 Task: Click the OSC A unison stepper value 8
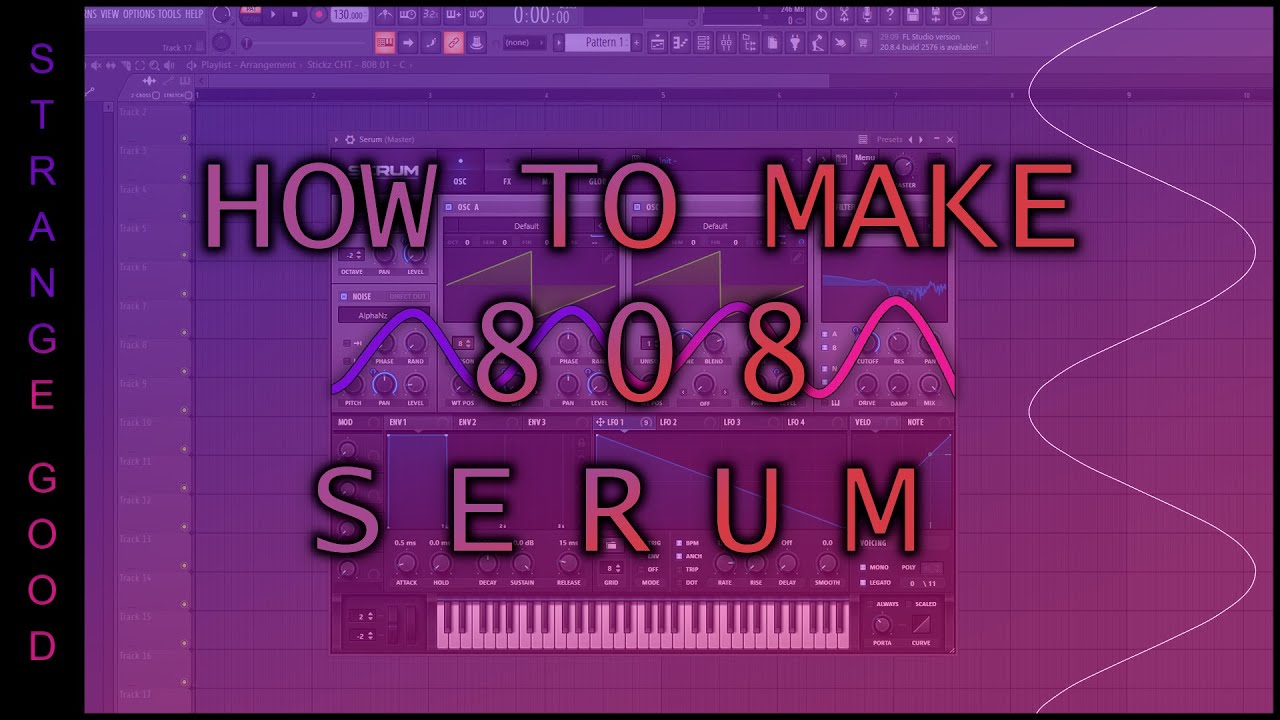click(x=463, y=343)
